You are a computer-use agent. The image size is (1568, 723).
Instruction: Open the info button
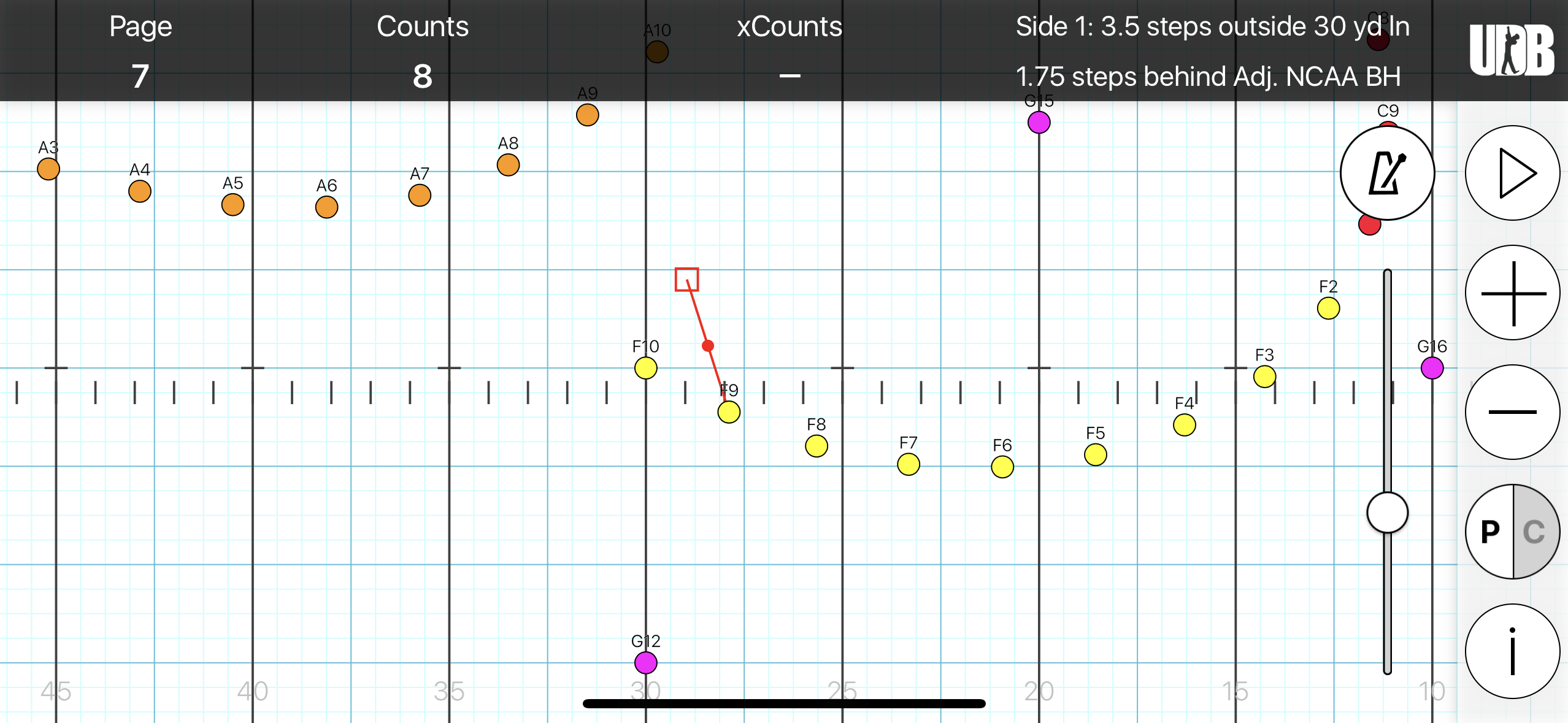click(x=1512, y=651)
